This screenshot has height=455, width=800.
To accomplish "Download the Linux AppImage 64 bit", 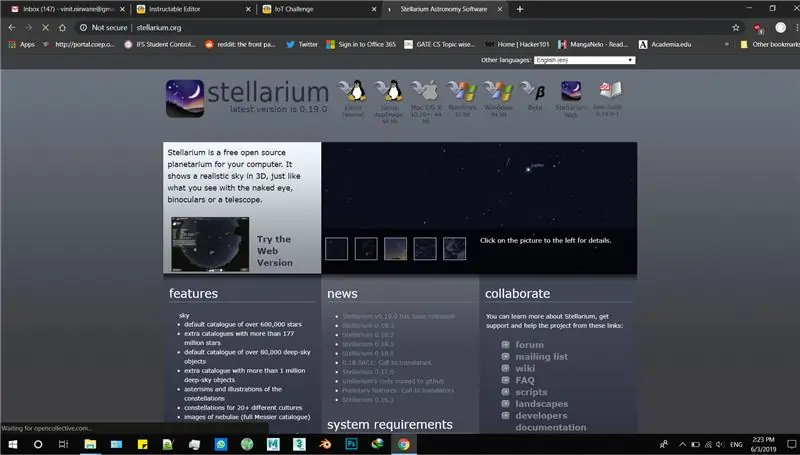I will pos(389,101).
